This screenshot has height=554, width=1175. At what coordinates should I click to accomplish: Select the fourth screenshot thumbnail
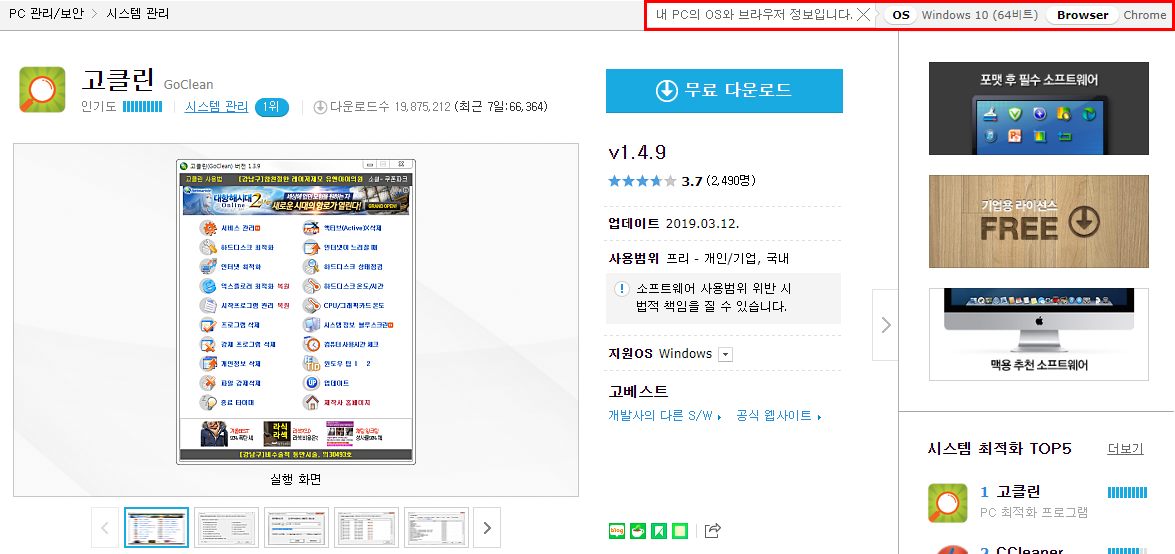[367, 528]
